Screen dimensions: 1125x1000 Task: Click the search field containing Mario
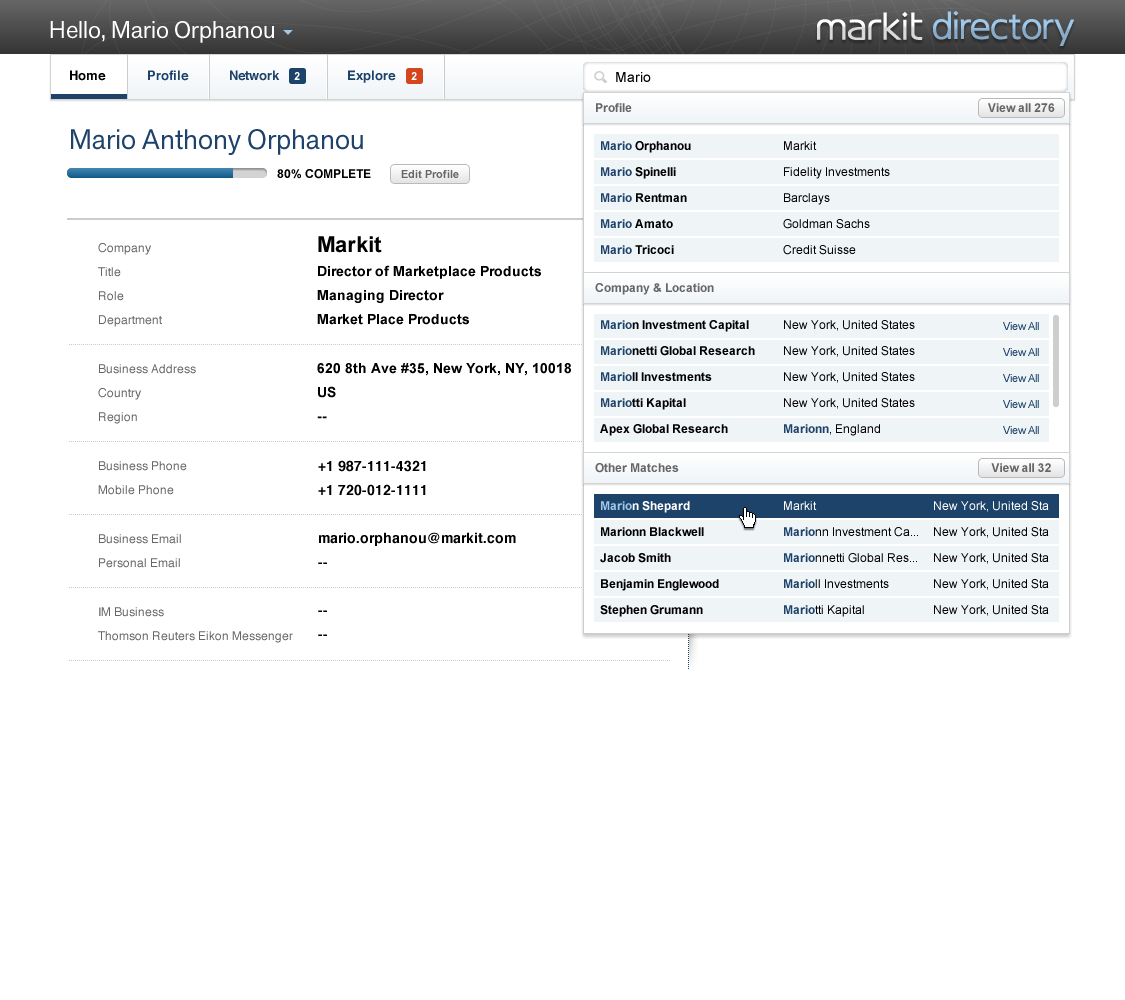pyautogui.click(x=825, y=77)
